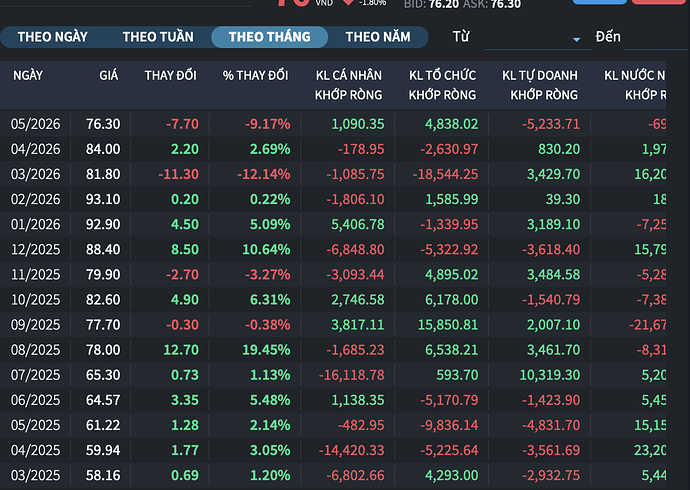The width and height of the screenshot is (690, 490).
Task: Click proprietary net volume -5,233.71
Action: tap(551, 124)
